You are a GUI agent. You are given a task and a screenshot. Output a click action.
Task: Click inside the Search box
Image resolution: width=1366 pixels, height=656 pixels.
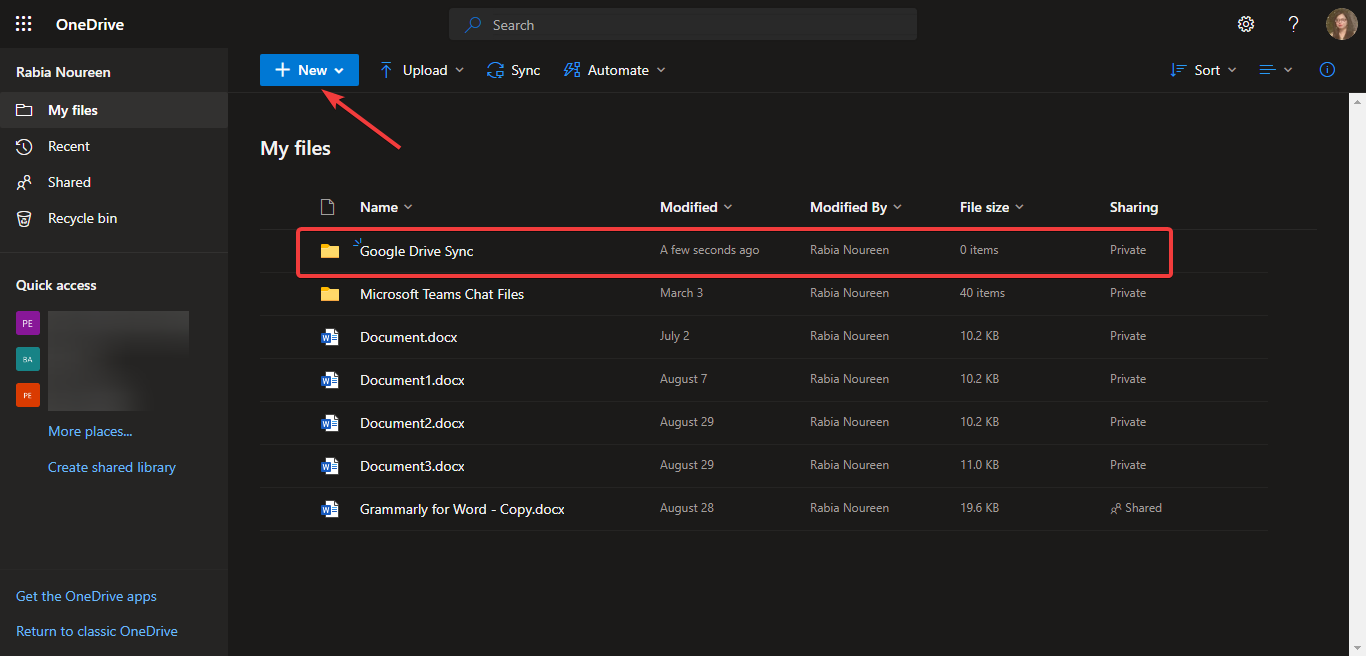tap(683, 24)
